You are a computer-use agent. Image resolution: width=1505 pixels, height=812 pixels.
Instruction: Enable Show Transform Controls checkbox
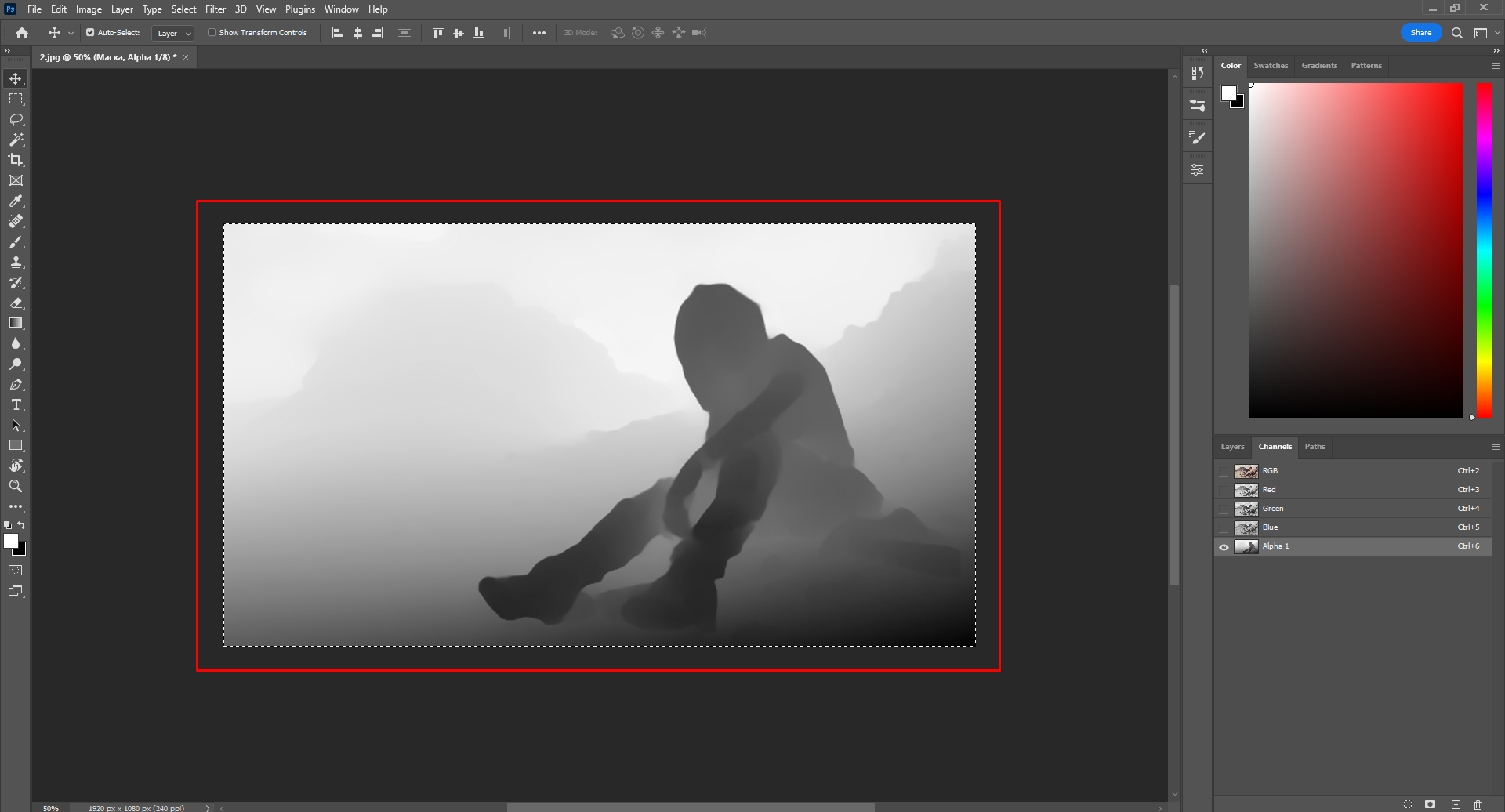coord(212,33)
